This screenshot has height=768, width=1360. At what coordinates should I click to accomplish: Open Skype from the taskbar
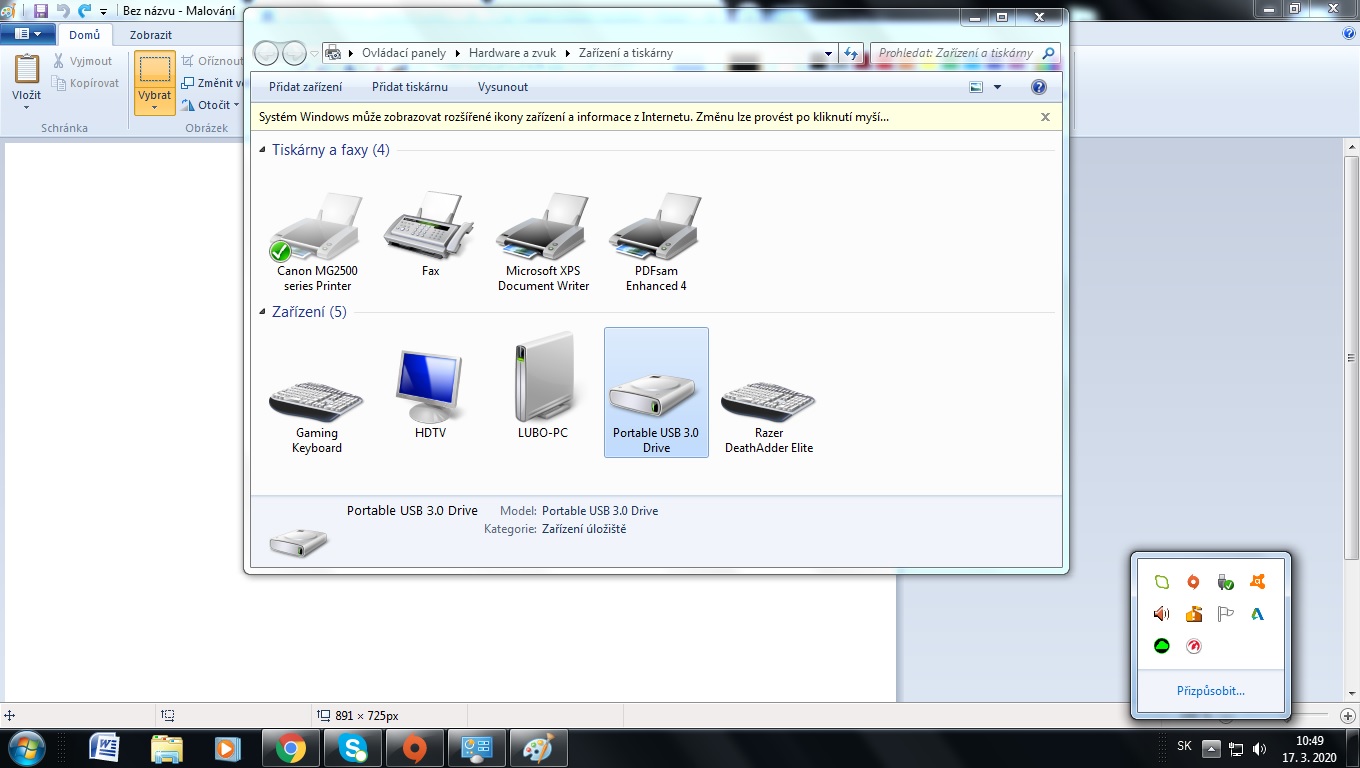coord(353,748)
